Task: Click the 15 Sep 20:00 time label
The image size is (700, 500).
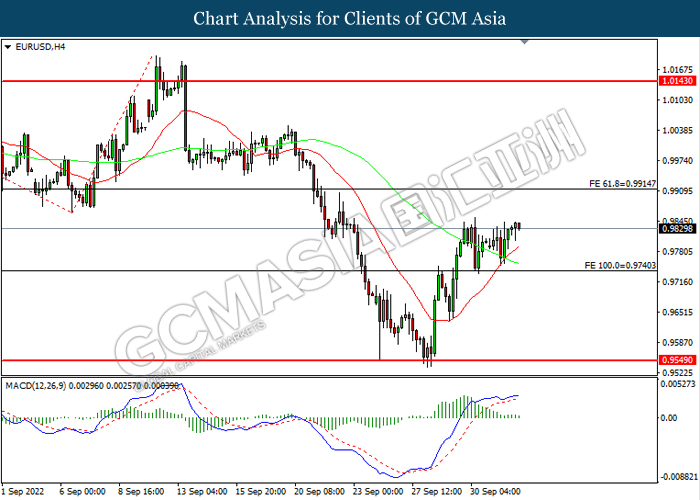Action: pyautogui.click(x=261, y=492)
